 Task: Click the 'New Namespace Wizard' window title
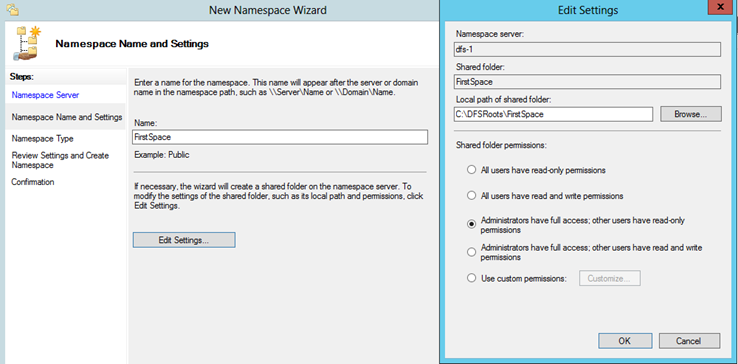click(268, 9)
